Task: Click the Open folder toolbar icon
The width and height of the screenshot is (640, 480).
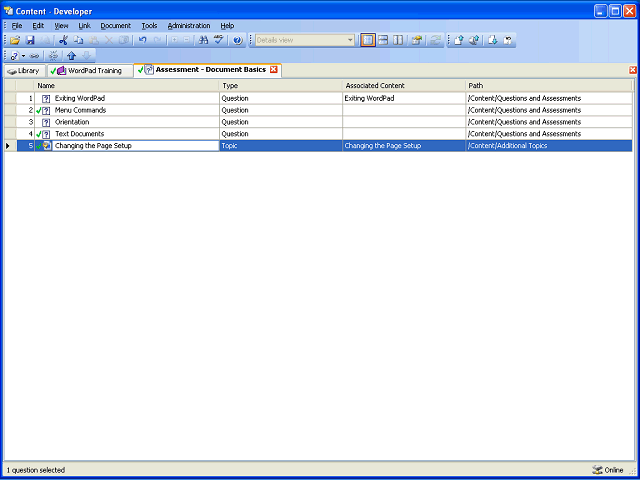Action: pyautogui.click(x=15, y=40)
